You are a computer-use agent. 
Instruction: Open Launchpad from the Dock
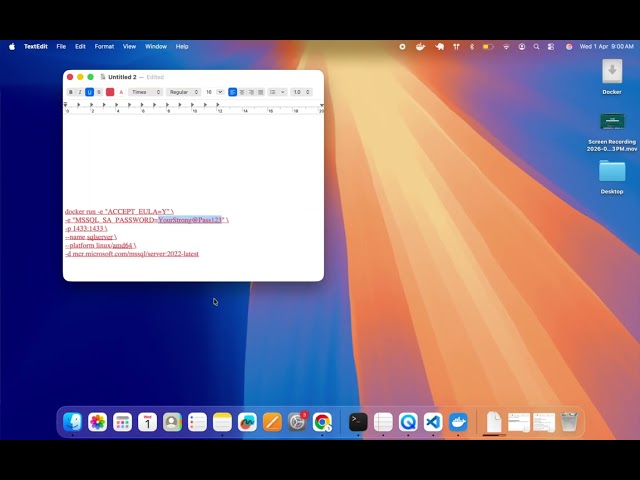(x=122, y=422)
